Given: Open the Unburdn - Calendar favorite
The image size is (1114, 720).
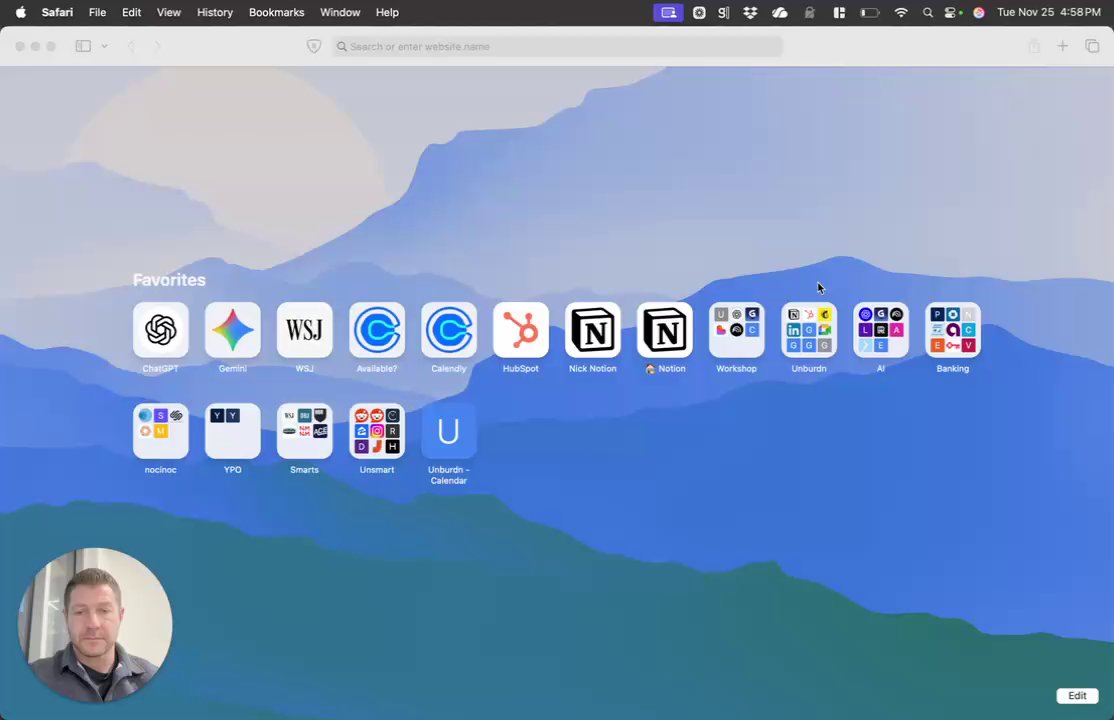Looking at the screenshot, I should tap(448, 431).
